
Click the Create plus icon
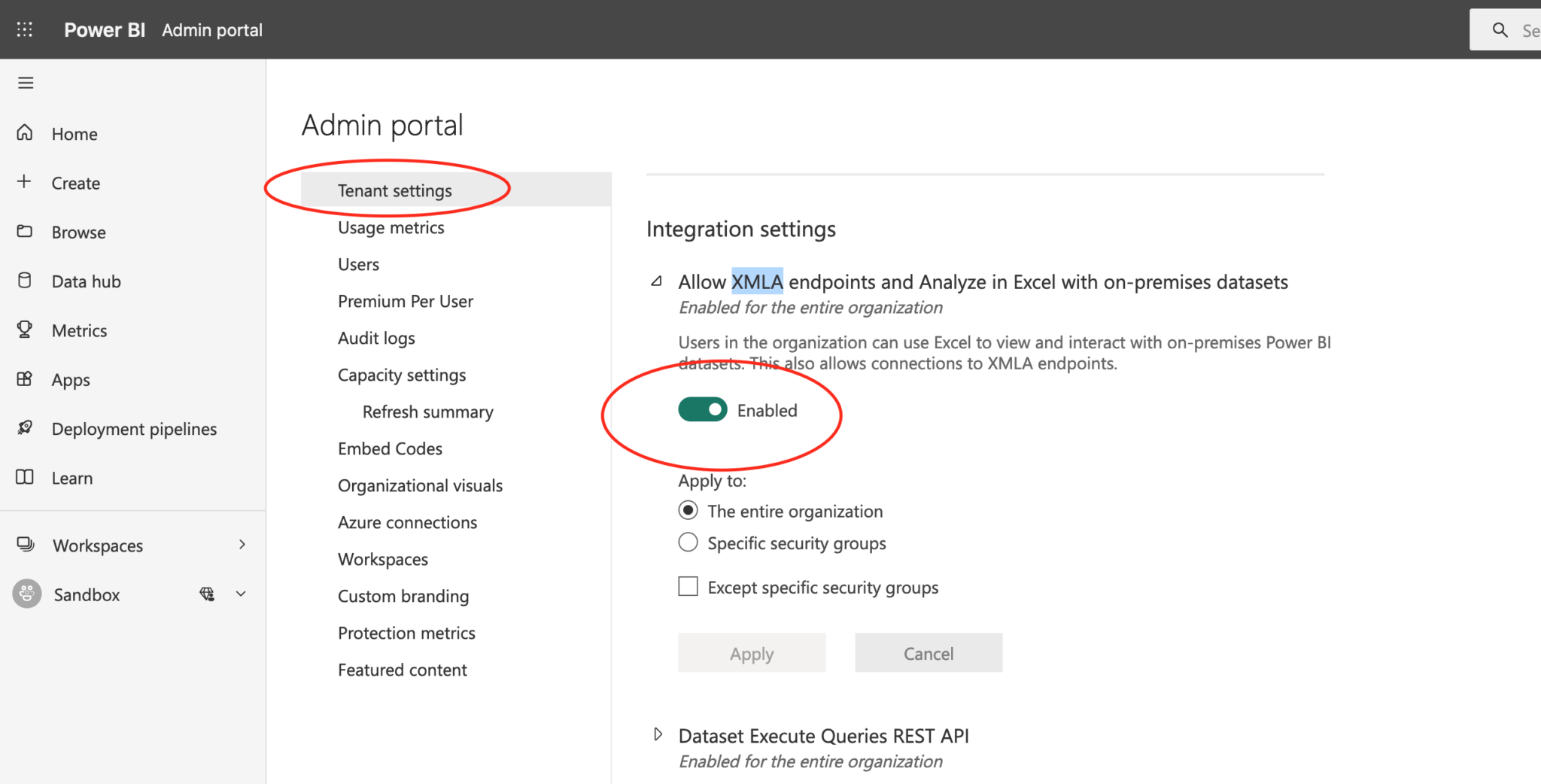[23, 182]
